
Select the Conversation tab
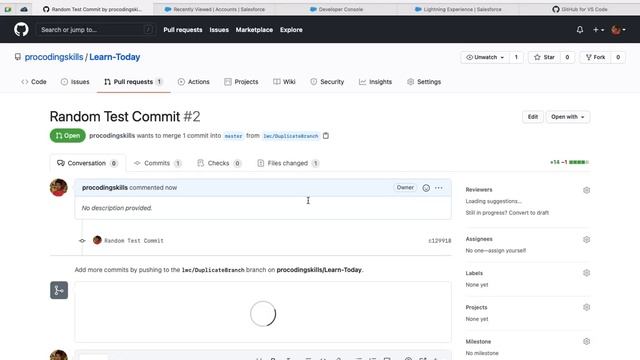tap(88, 163)
